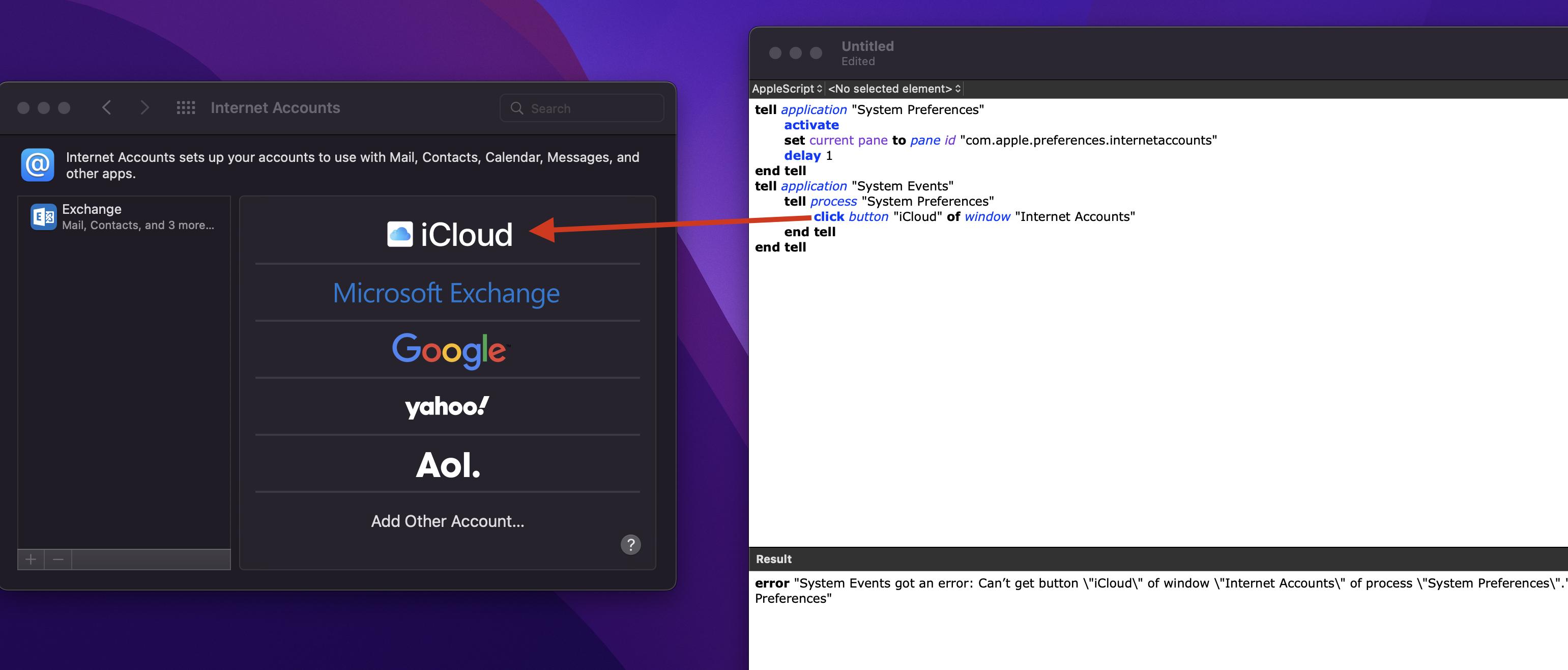Click the Untitled title in Script Editor
Viewport: 1568px width, 670px height.
point(867,46)
